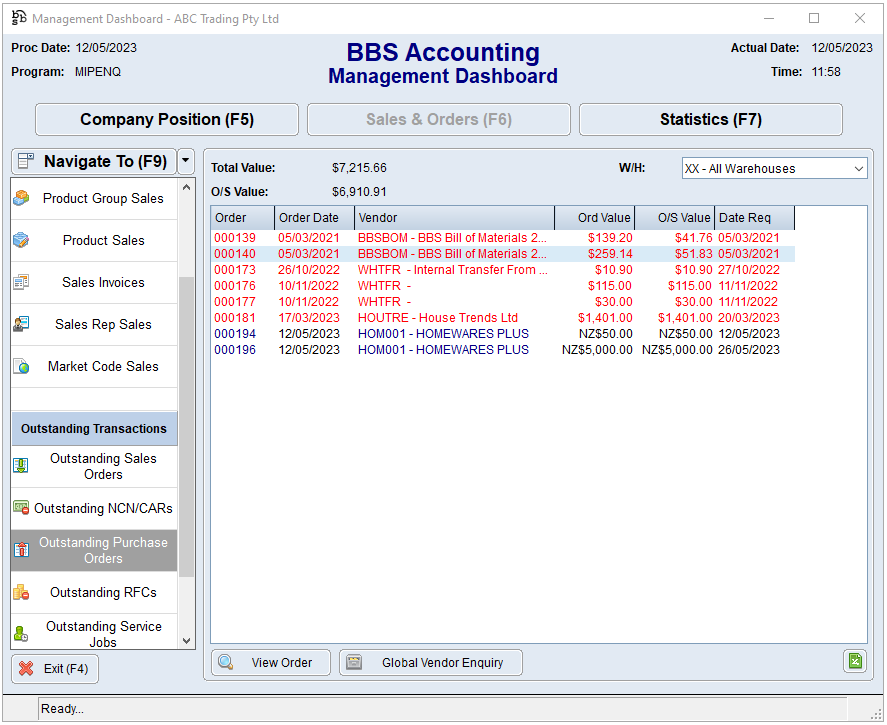This screenshot has width=887, height=725.
Task: Click the Outstanding Sales Orders icon
Action: [21, 466]
